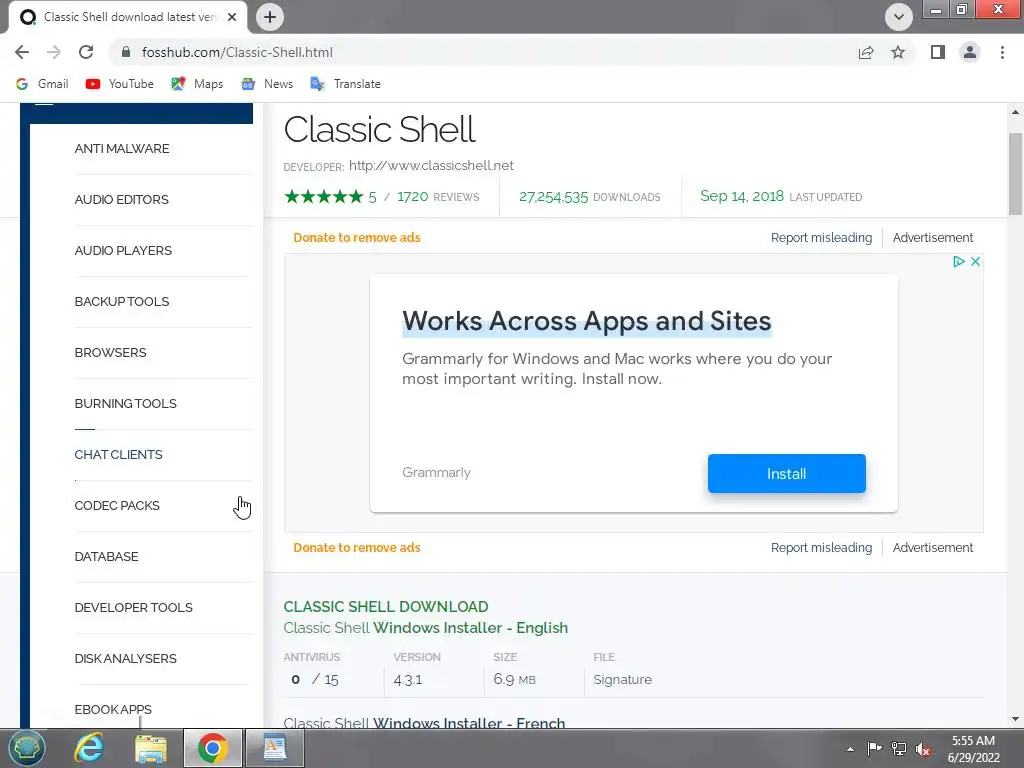Select the Classic Shell download tab
Viewport: 1024px width, 768px height.
point(128,17)
